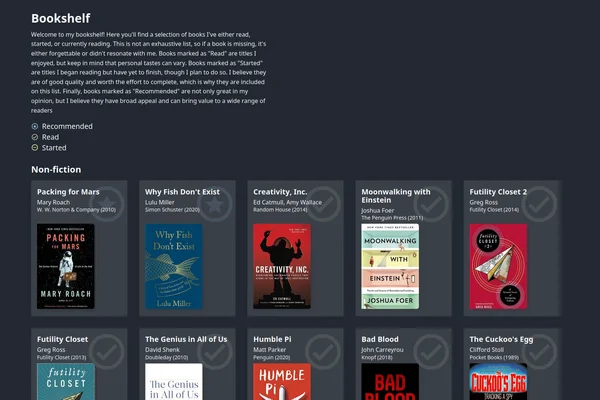Click the Recommended star legend icon
The width and height of the screenshot is (600, 400).
(x=35, y=127)
